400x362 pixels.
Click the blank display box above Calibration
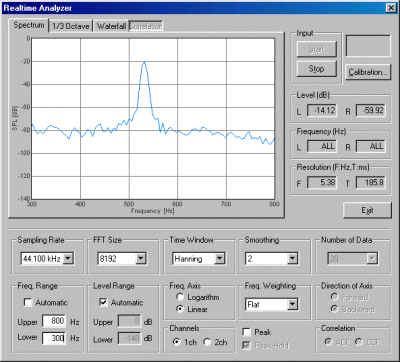[x=368, y=46]
